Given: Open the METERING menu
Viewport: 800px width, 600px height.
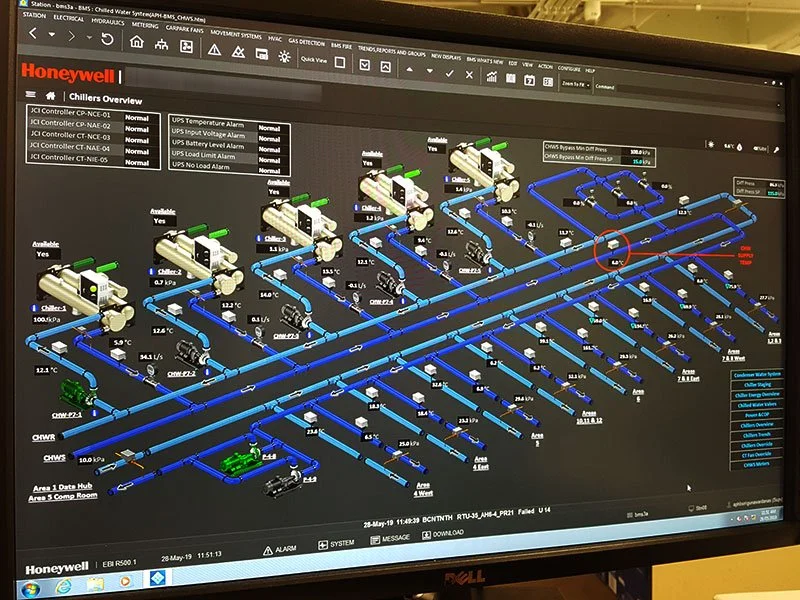Looking at the screenshot, I should 145,25.
